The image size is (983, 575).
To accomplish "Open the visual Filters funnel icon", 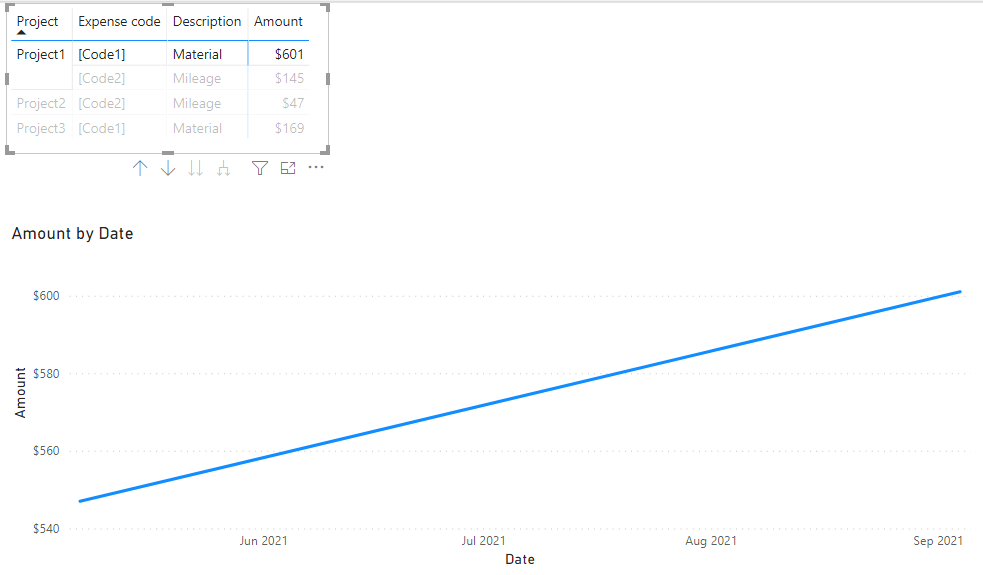I will [x=260, y=168].
